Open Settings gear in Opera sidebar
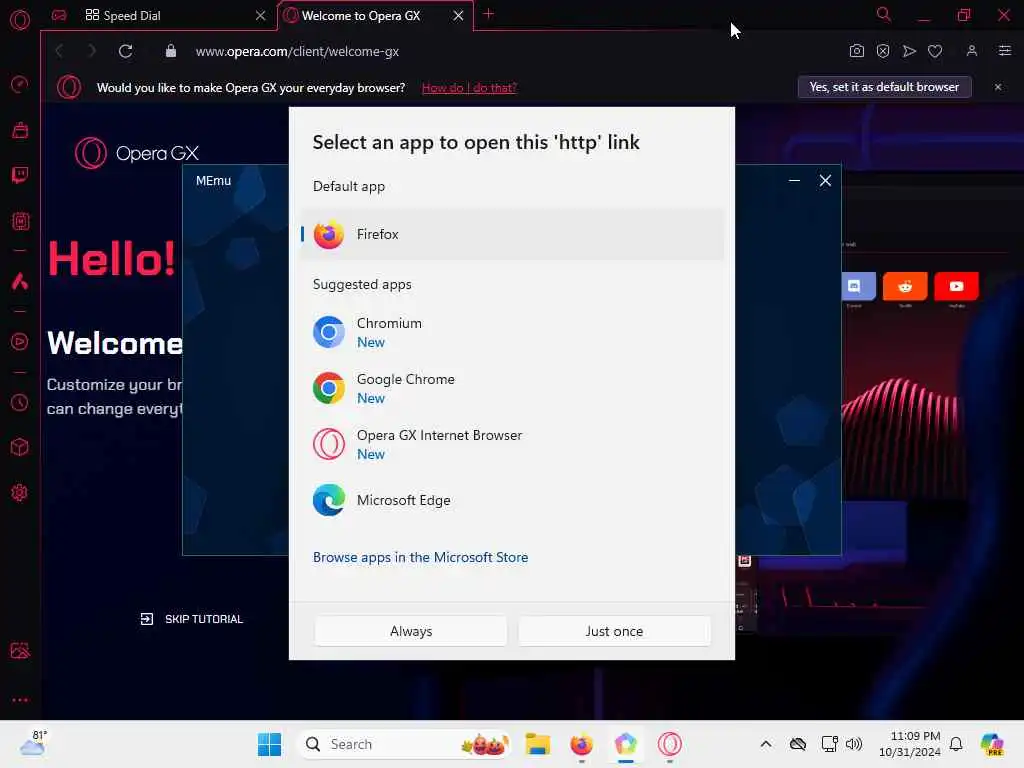1024x768 pixels. (x=20, y=492)
